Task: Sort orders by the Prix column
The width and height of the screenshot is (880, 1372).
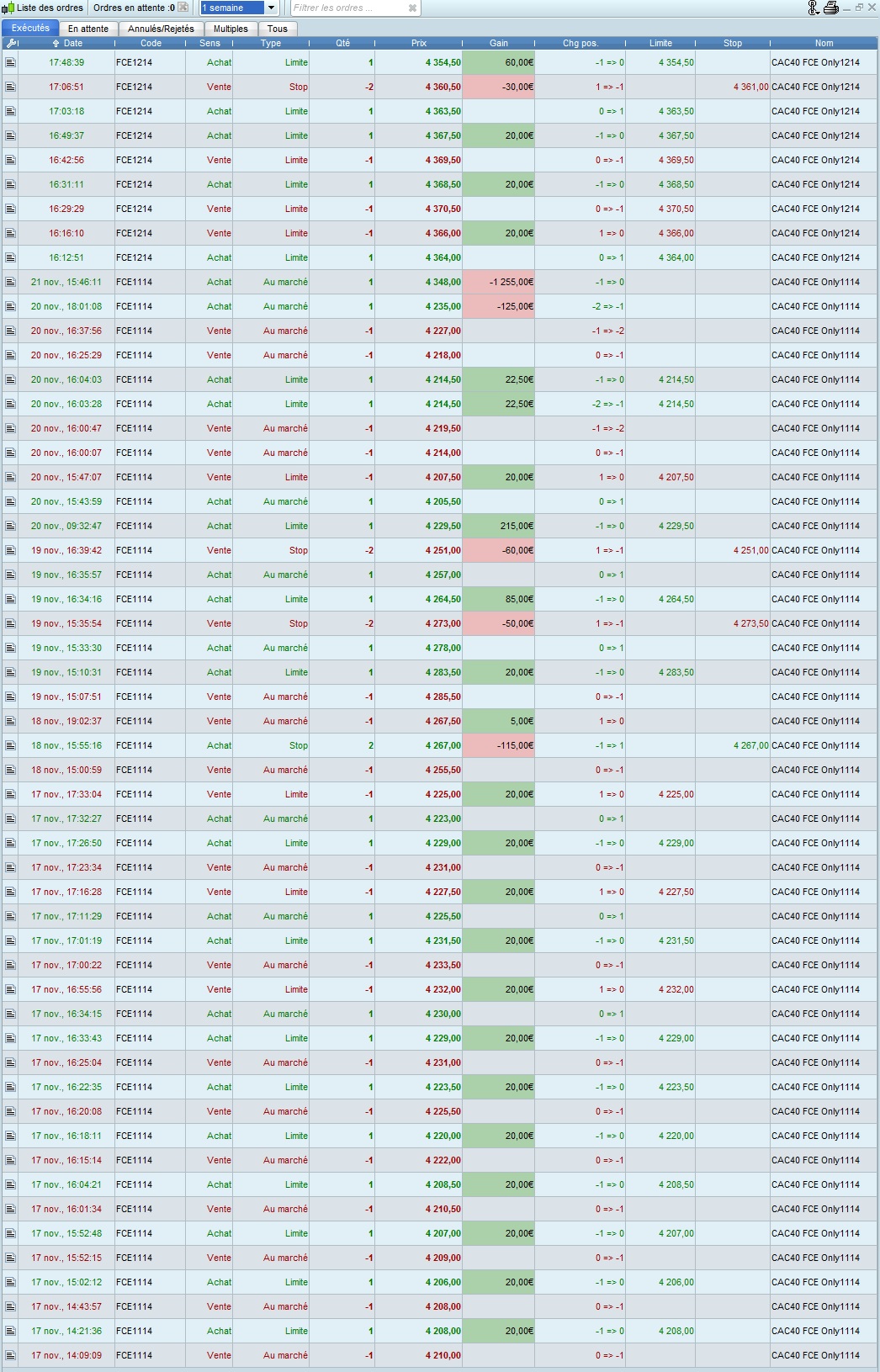Action: 419,43
